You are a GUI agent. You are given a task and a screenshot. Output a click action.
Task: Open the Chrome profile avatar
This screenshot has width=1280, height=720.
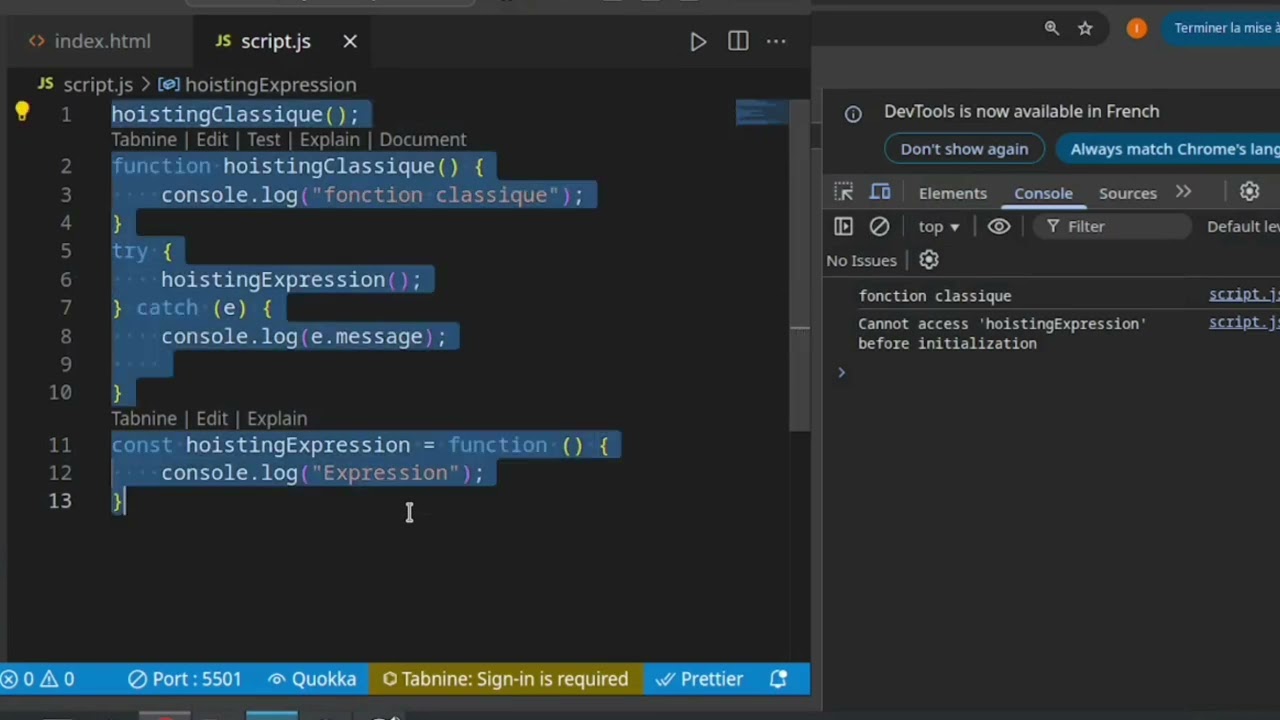coord(1136,28)
